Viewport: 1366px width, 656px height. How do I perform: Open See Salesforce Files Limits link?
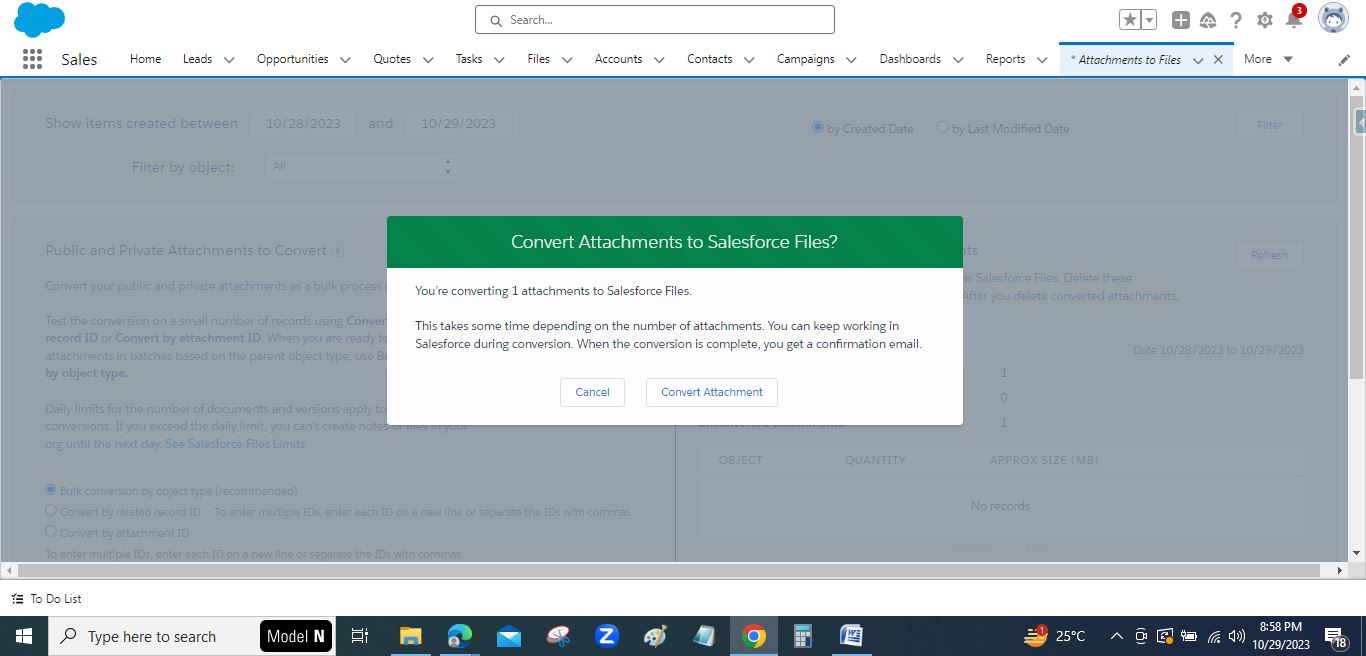(235, 444)
